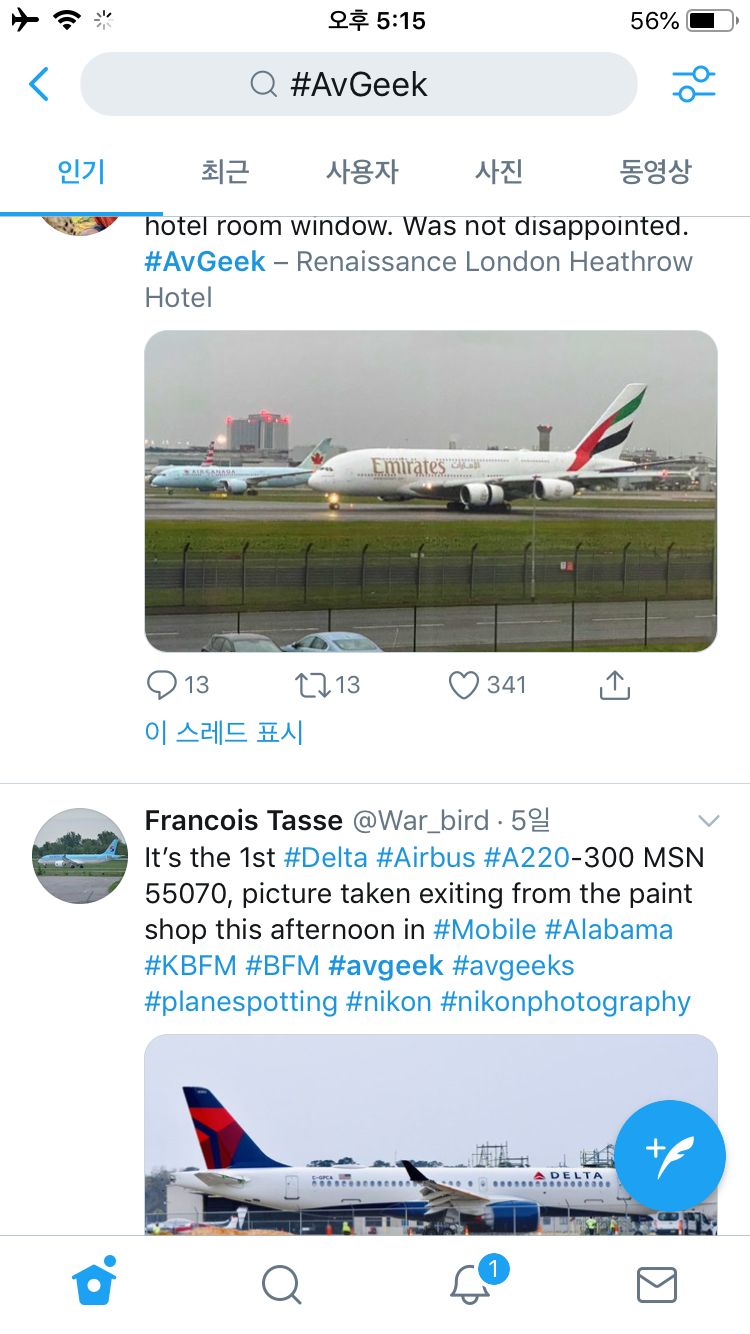Viewport: 750px width, 1334px height.
Task: Tap the back arrow icon
Action: pos(39,85)
